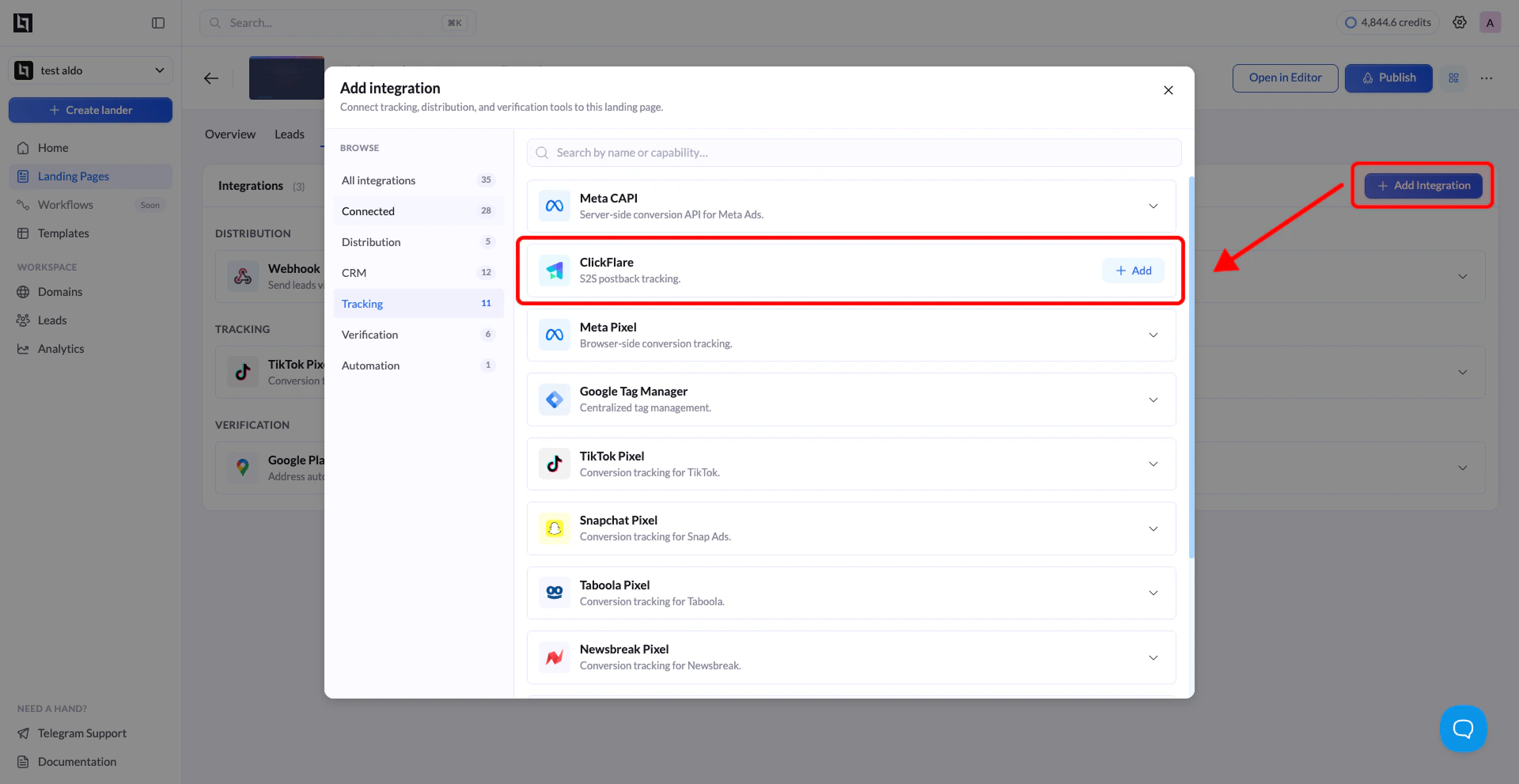The width and height of the screenshot is (1519, 784).
Task: Click the Add Integration button
Action: point(1423,186)
